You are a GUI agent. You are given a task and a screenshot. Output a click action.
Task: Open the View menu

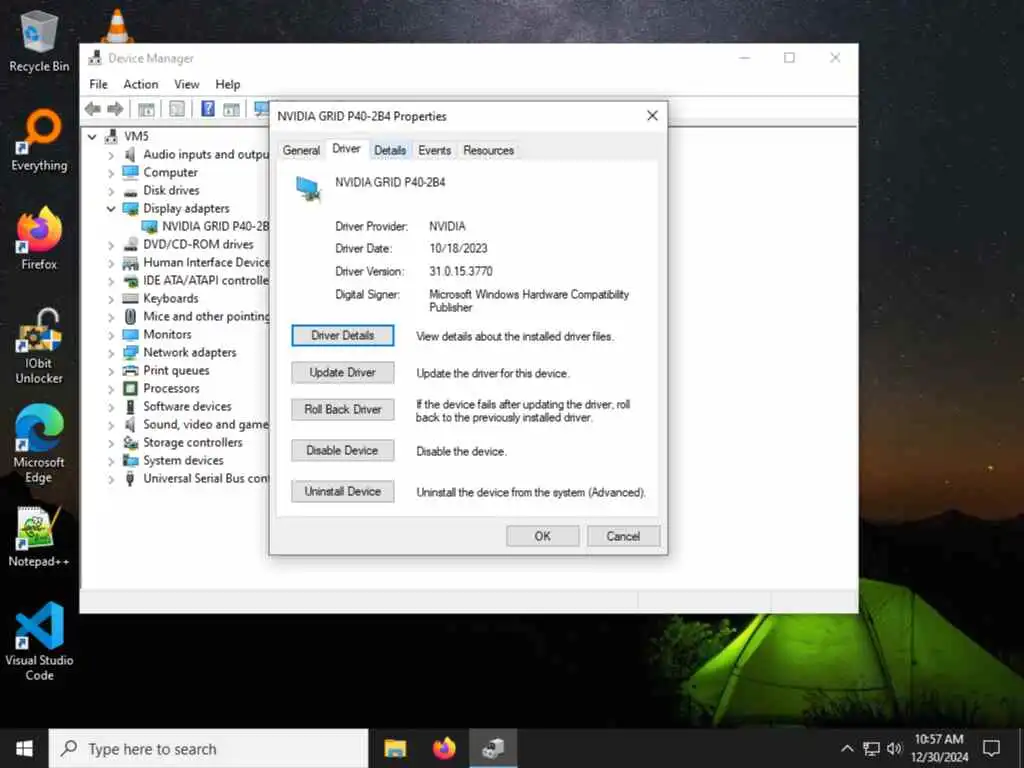(187, 84)
